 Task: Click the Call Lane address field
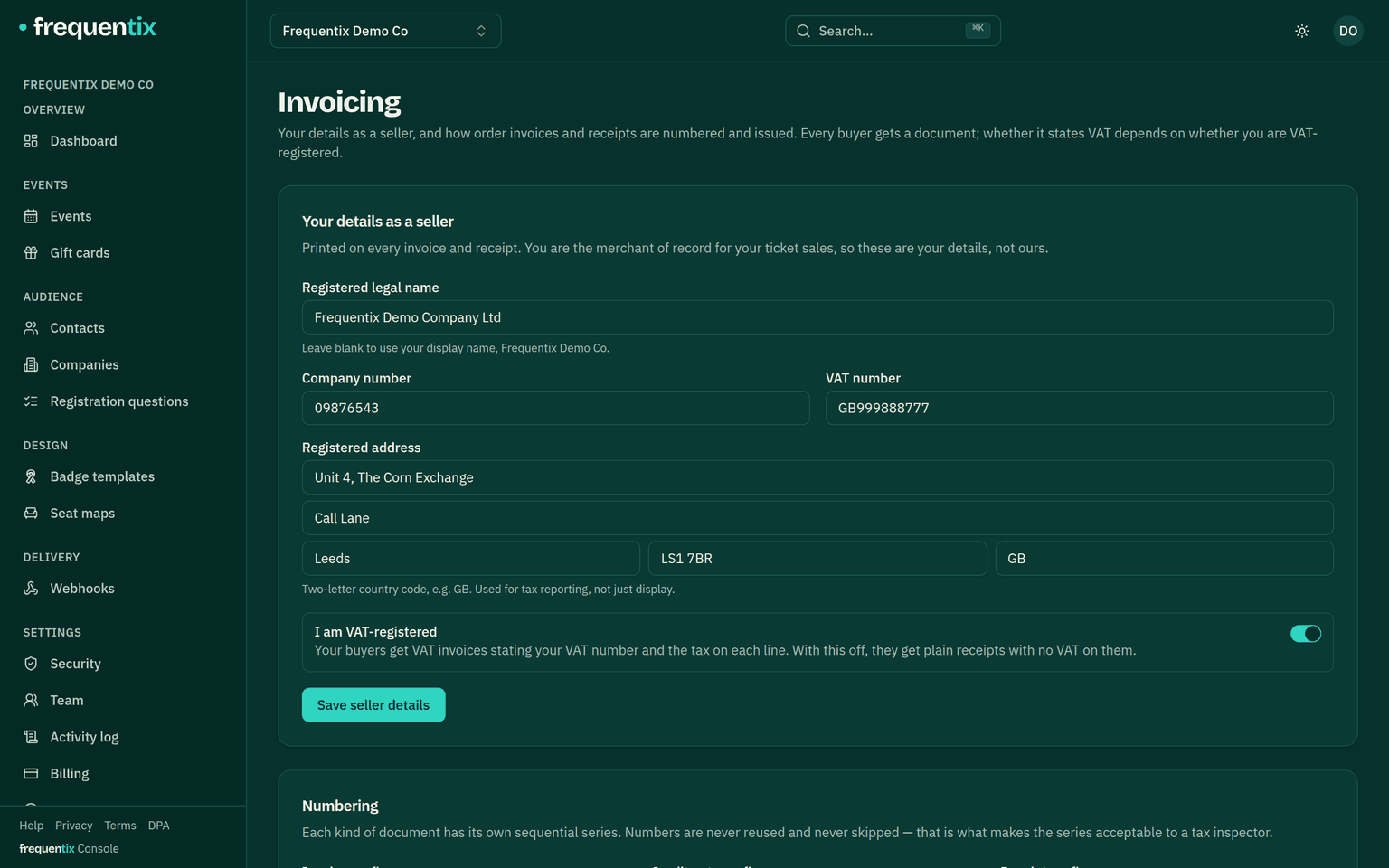pos(817,518)
